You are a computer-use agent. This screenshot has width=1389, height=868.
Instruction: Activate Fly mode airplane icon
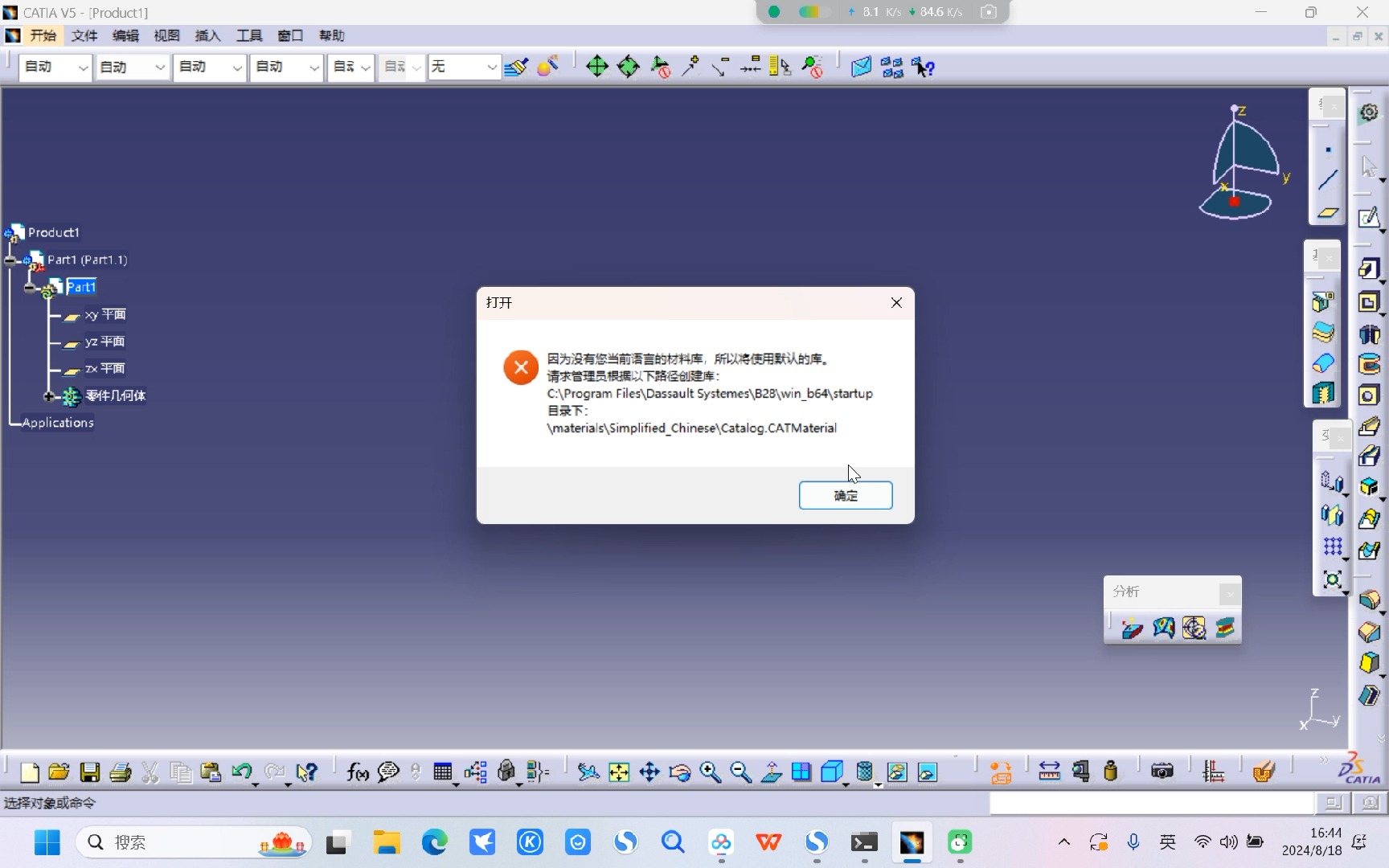[x=588, y=772]
